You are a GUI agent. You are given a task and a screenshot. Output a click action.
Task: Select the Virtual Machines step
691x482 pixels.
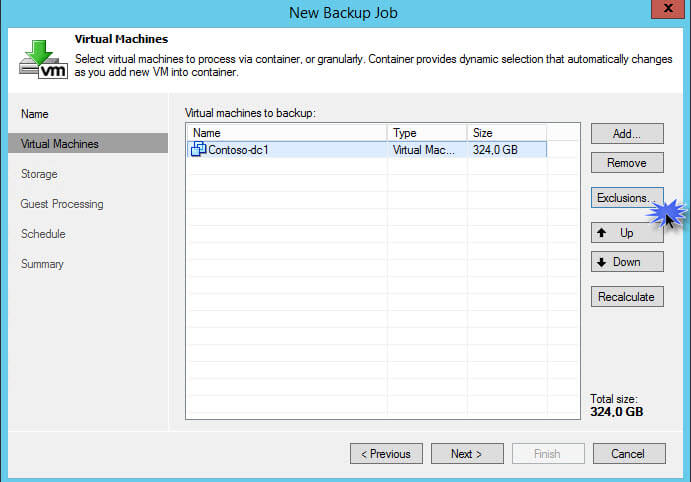tap(60, 144)
